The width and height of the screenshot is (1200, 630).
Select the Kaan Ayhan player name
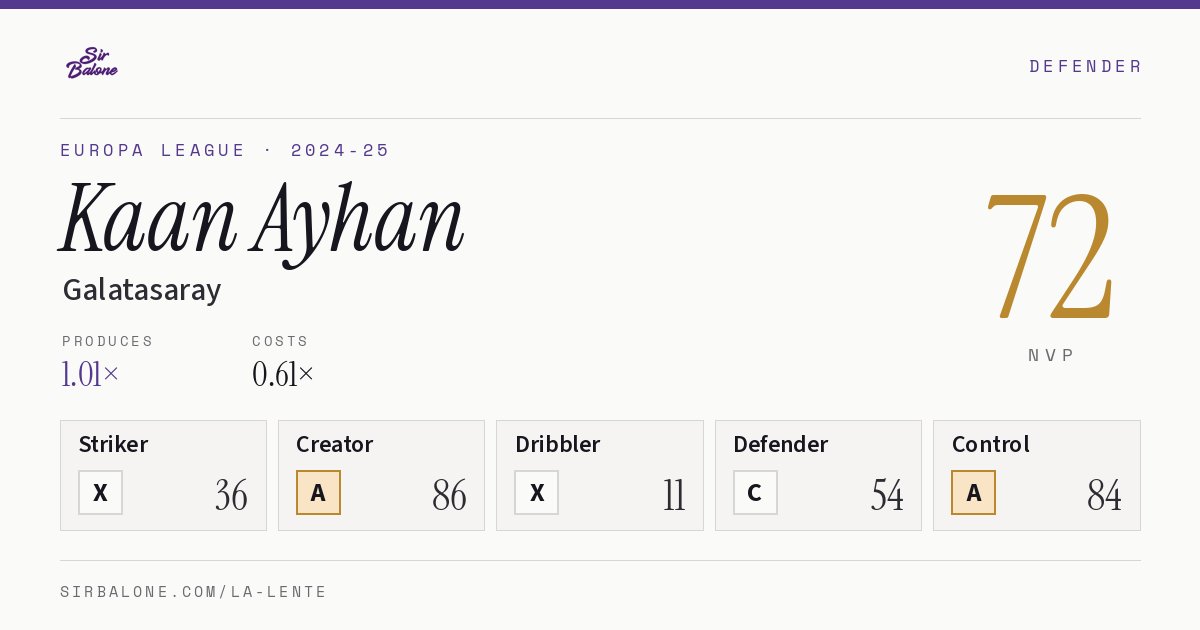262,220
